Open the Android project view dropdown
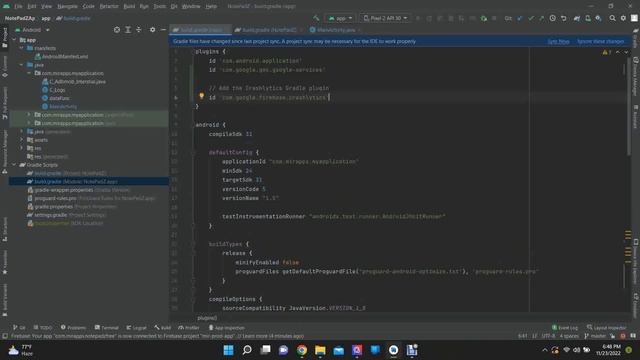 coord(33,30)
